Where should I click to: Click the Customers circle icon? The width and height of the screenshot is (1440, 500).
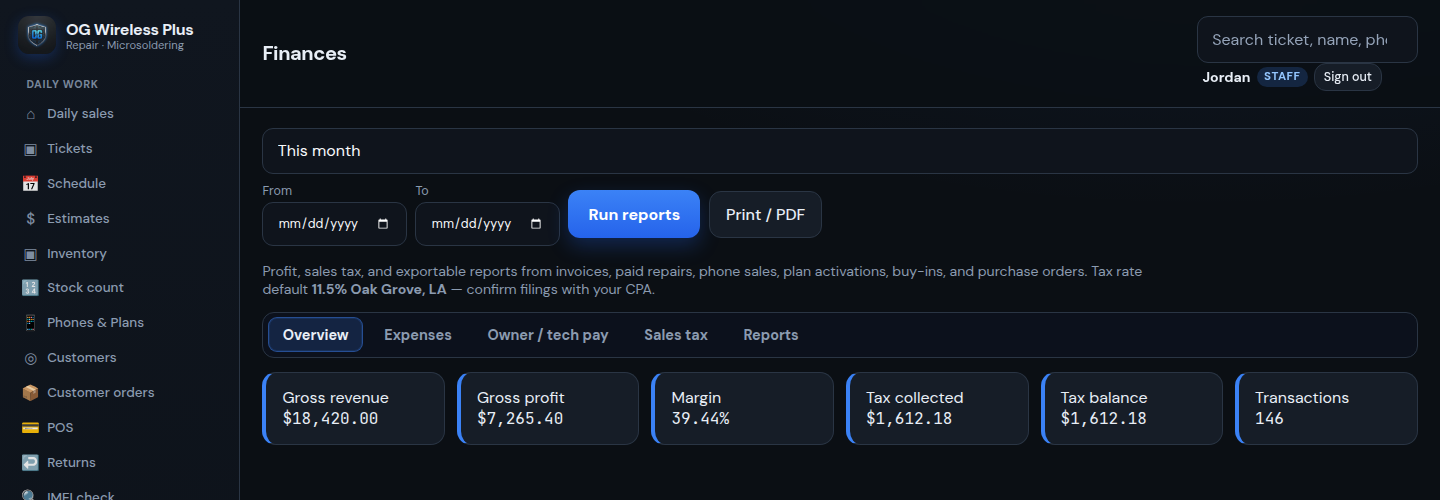point(30,358)
